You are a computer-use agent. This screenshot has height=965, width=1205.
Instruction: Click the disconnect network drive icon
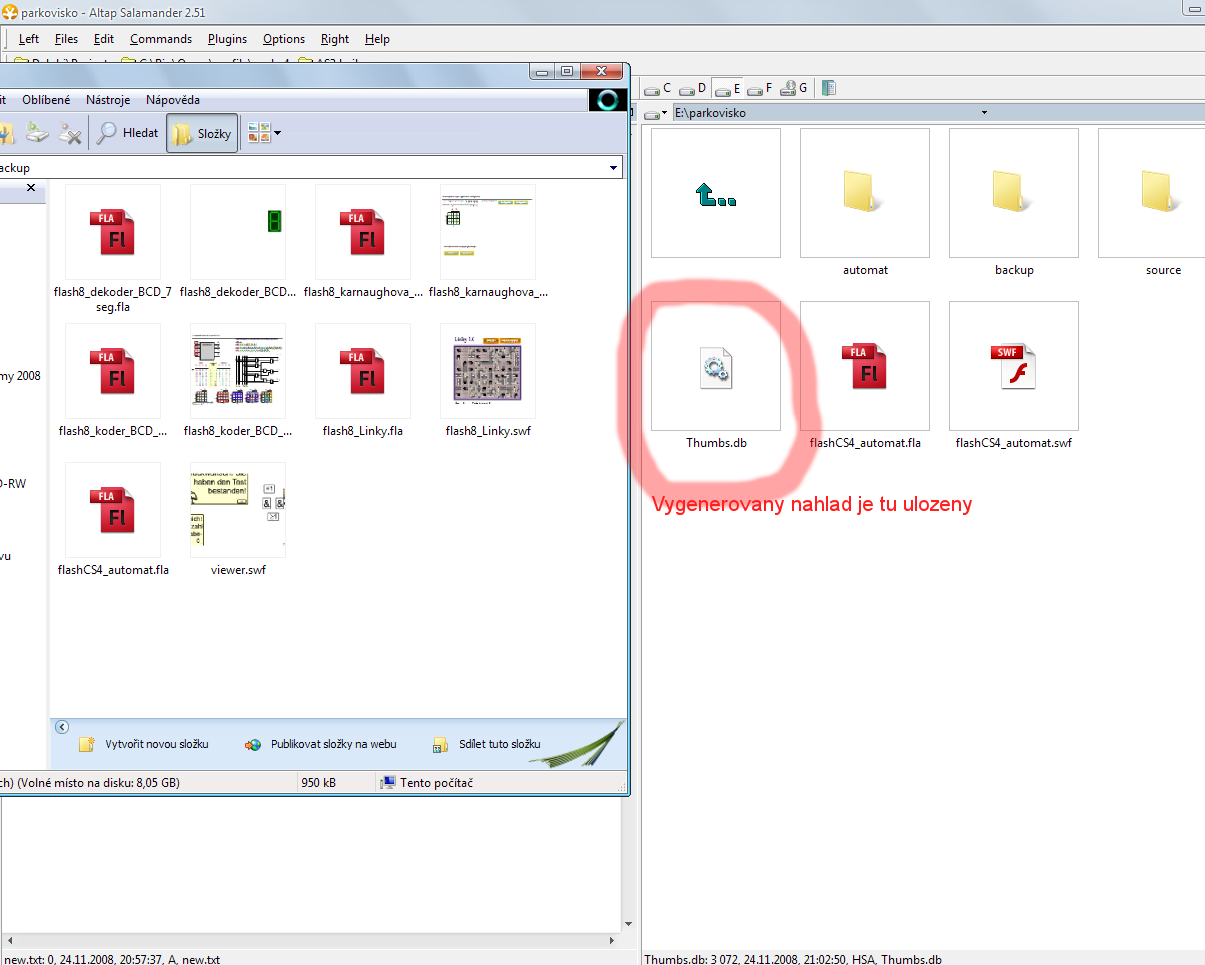[x=68, y=133]
